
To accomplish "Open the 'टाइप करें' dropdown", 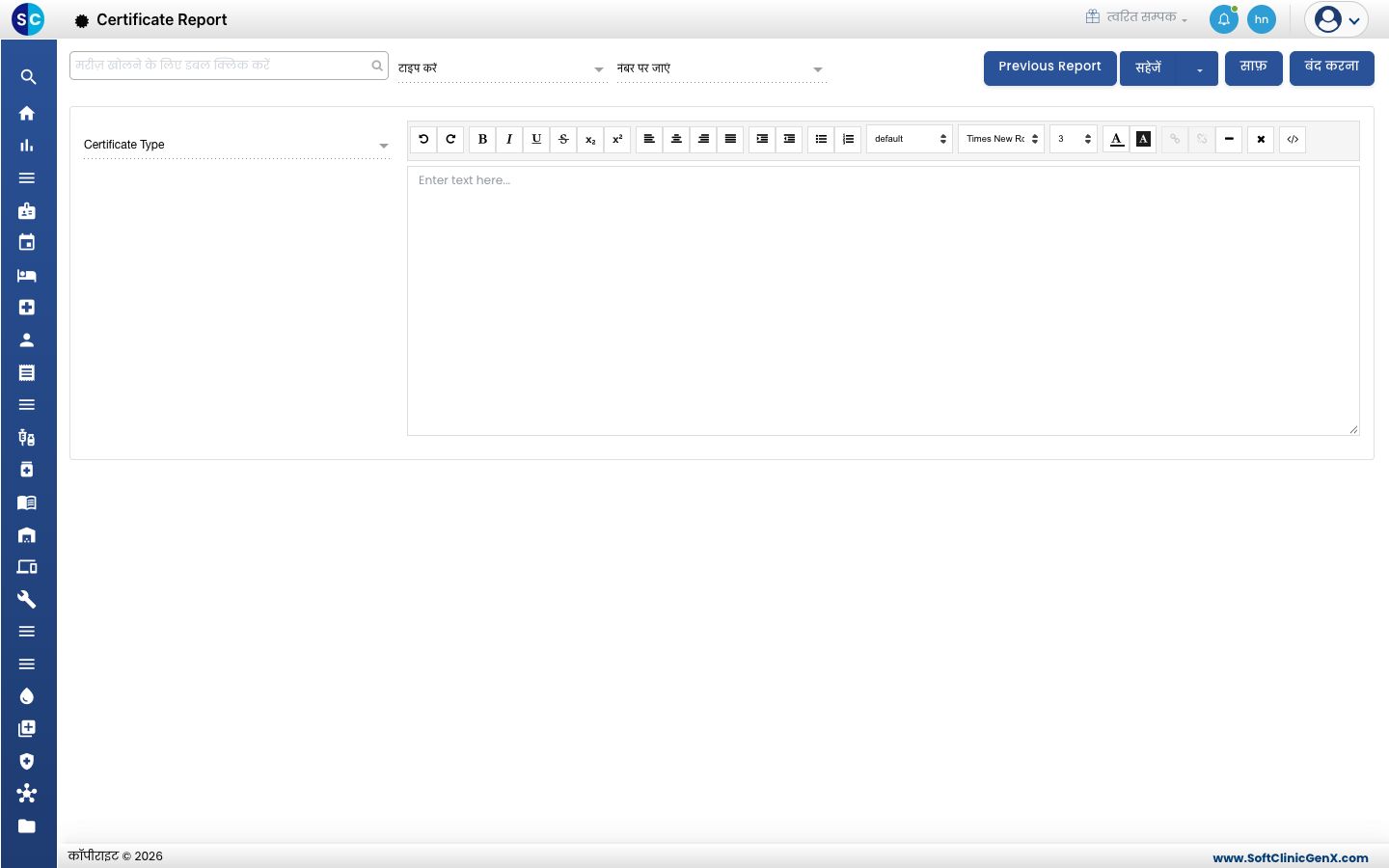I will coord(502,68).
